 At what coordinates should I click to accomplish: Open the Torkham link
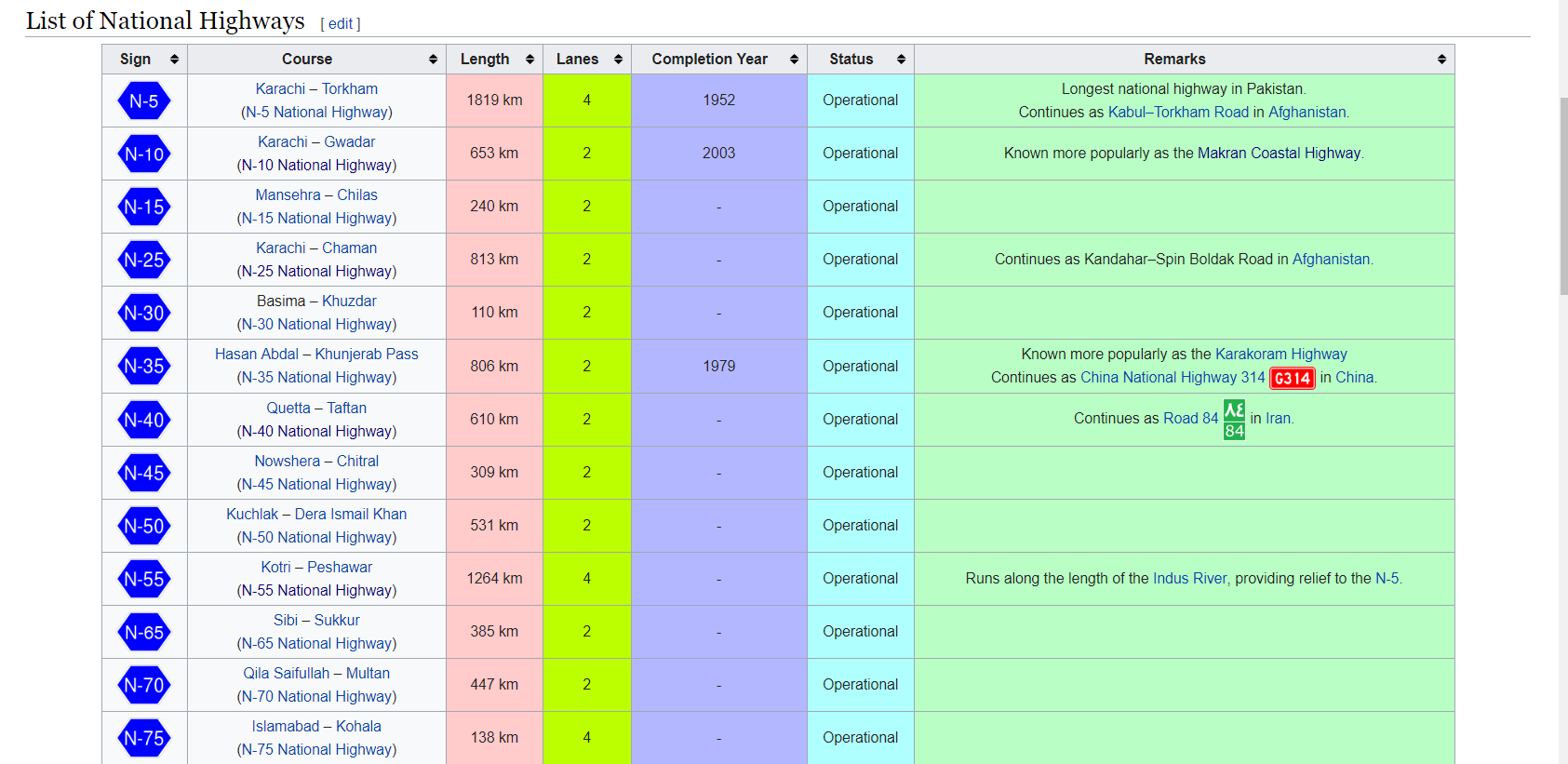point(350,88)
